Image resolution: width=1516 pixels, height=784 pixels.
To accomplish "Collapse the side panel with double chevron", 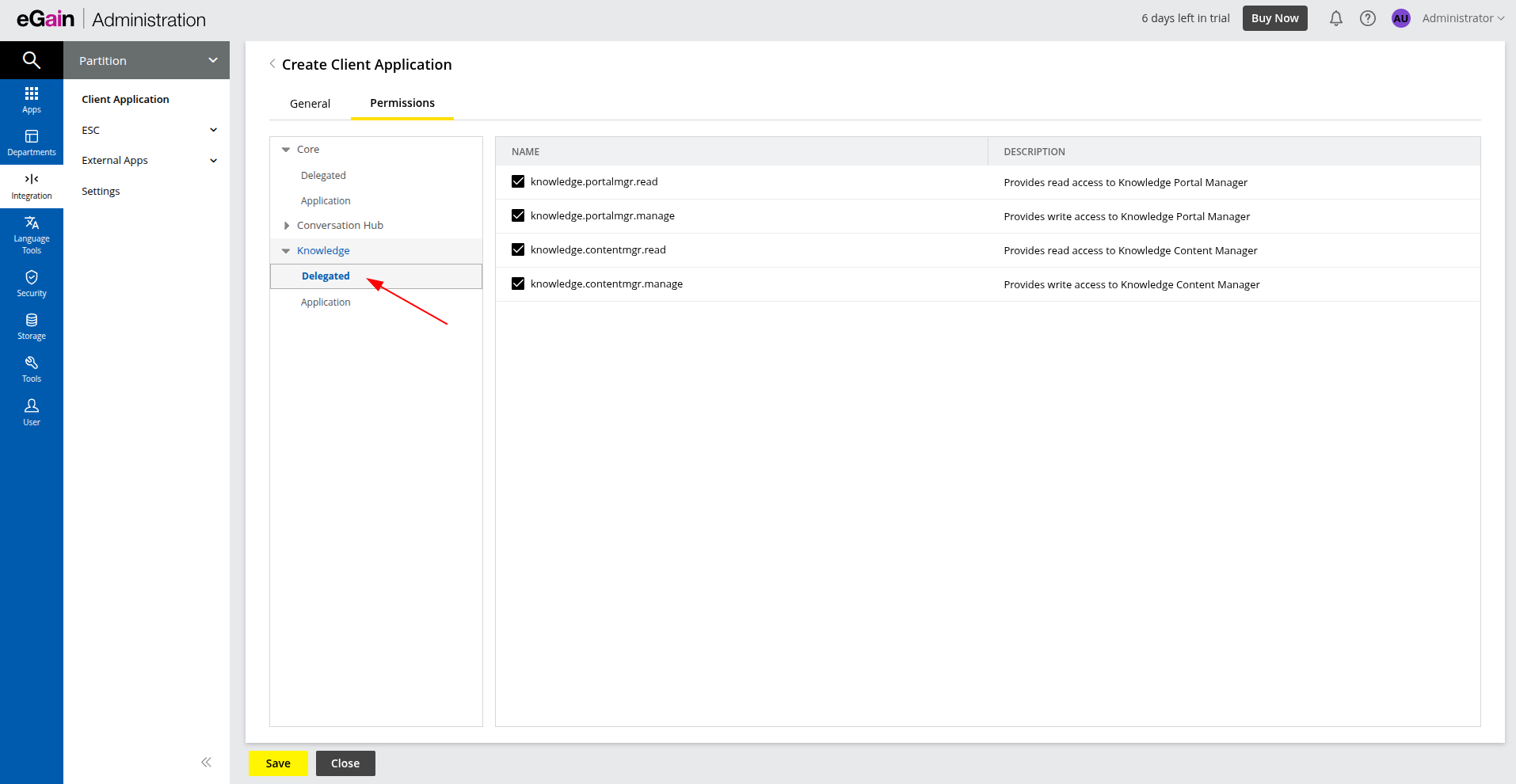I will [x=206, y=763].
